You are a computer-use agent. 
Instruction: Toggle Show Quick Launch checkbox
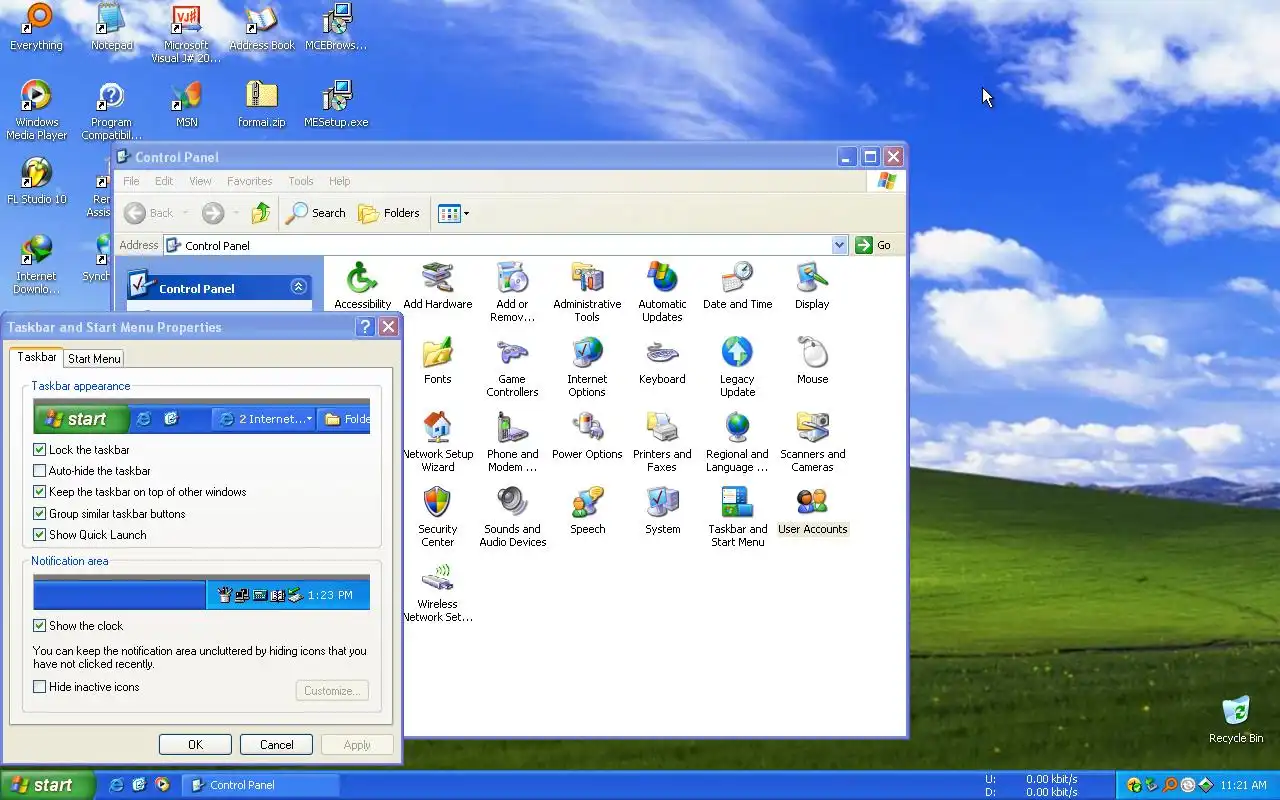tap(40, 535)
